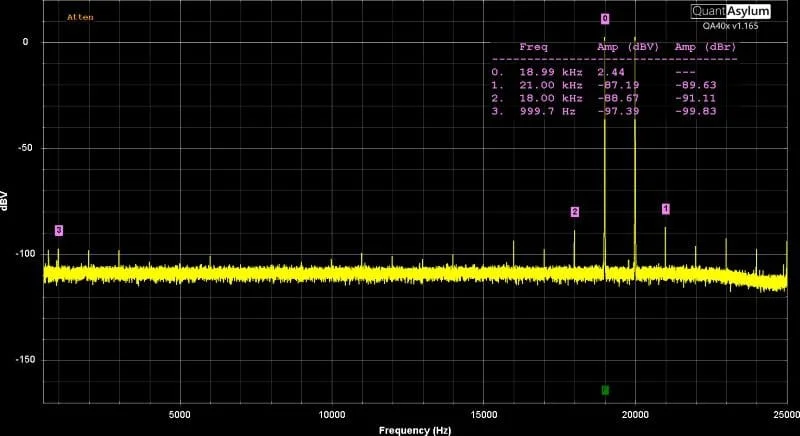Viewport: 800px width, 436px height.
Task: Click the -99.83 dBr value
Action: coord(695,111)
